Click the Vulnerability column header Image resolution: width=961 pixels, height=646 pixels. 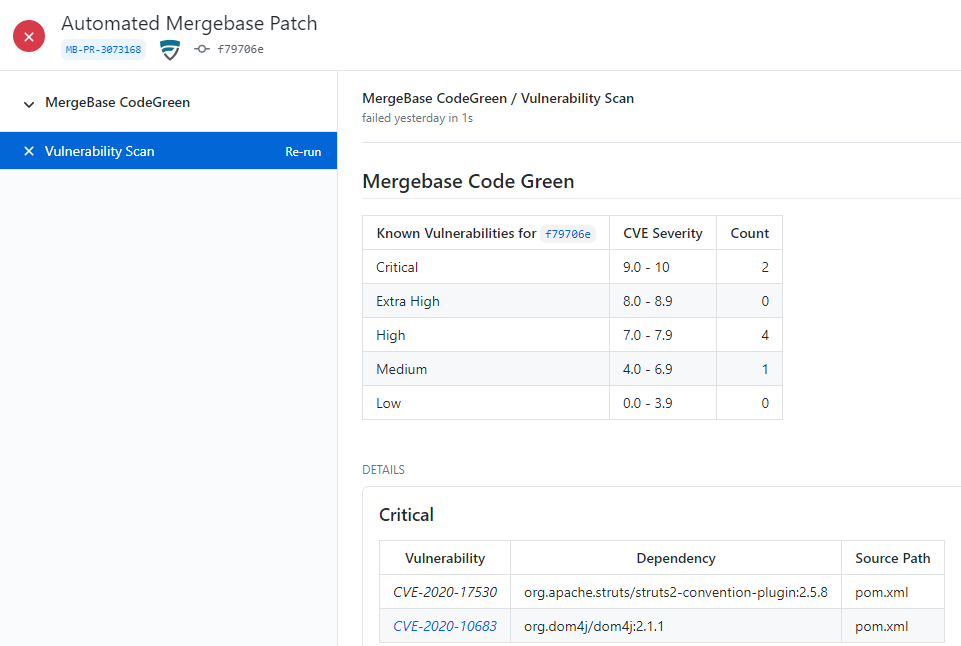tap(445, 558)
